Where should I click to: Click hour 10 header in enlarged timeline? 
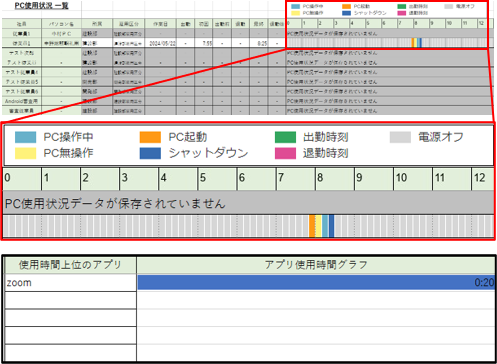[413, 179]
